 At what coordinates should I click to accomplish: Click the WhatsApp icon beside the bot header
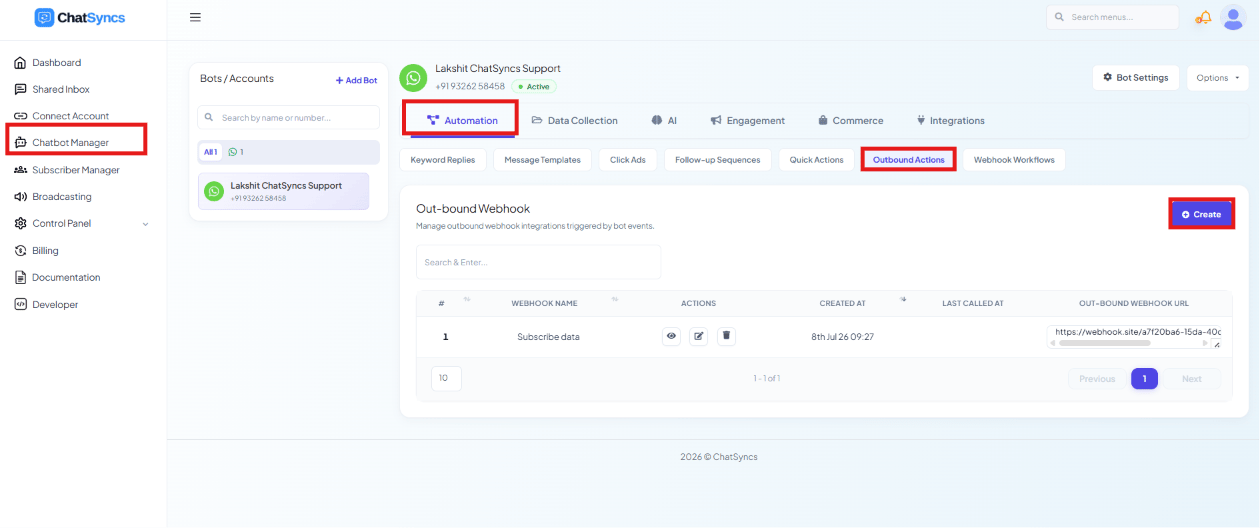click(412, 78)
